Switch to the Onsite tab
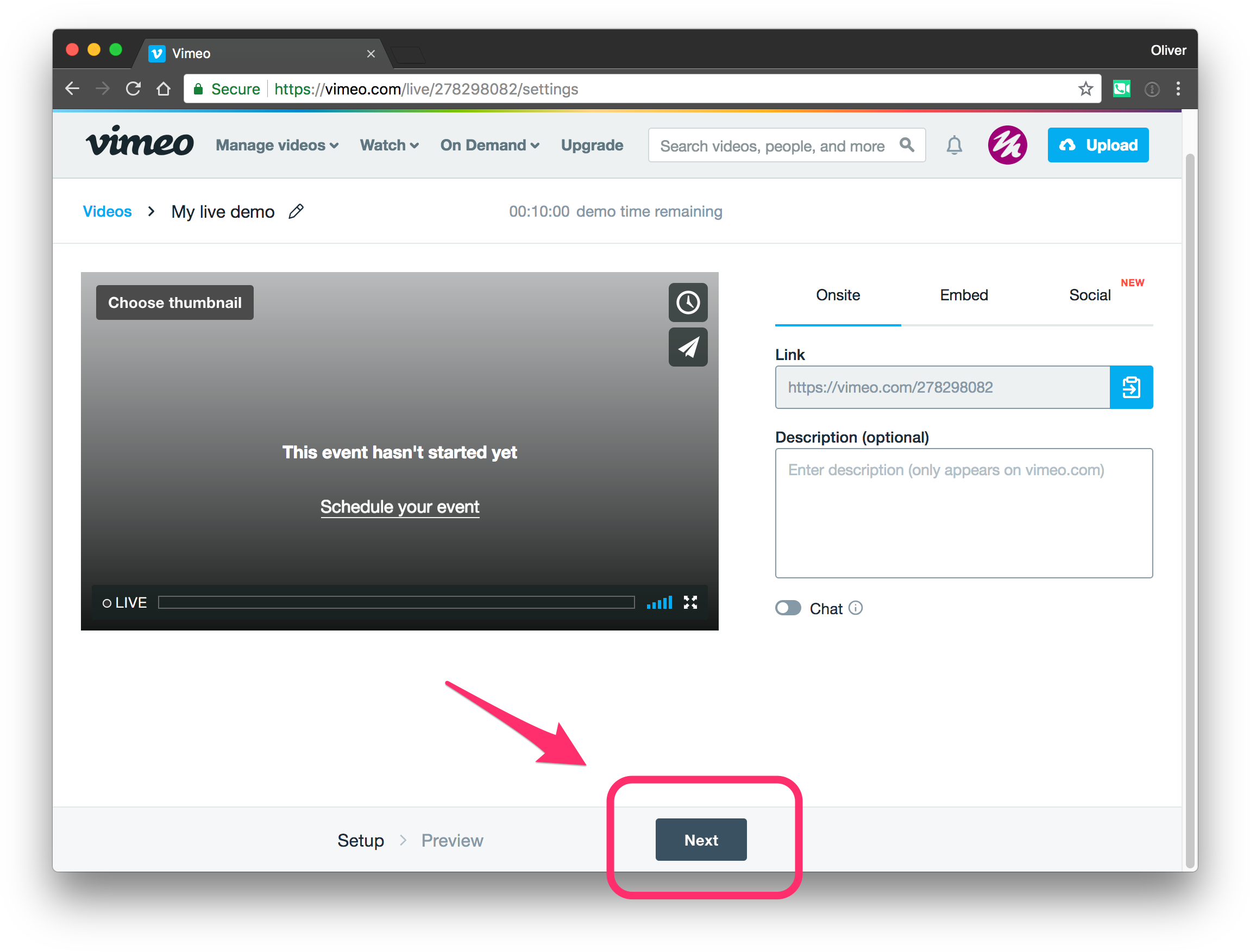This screenshot has width=1250, height=952. (x=838, y=295)
